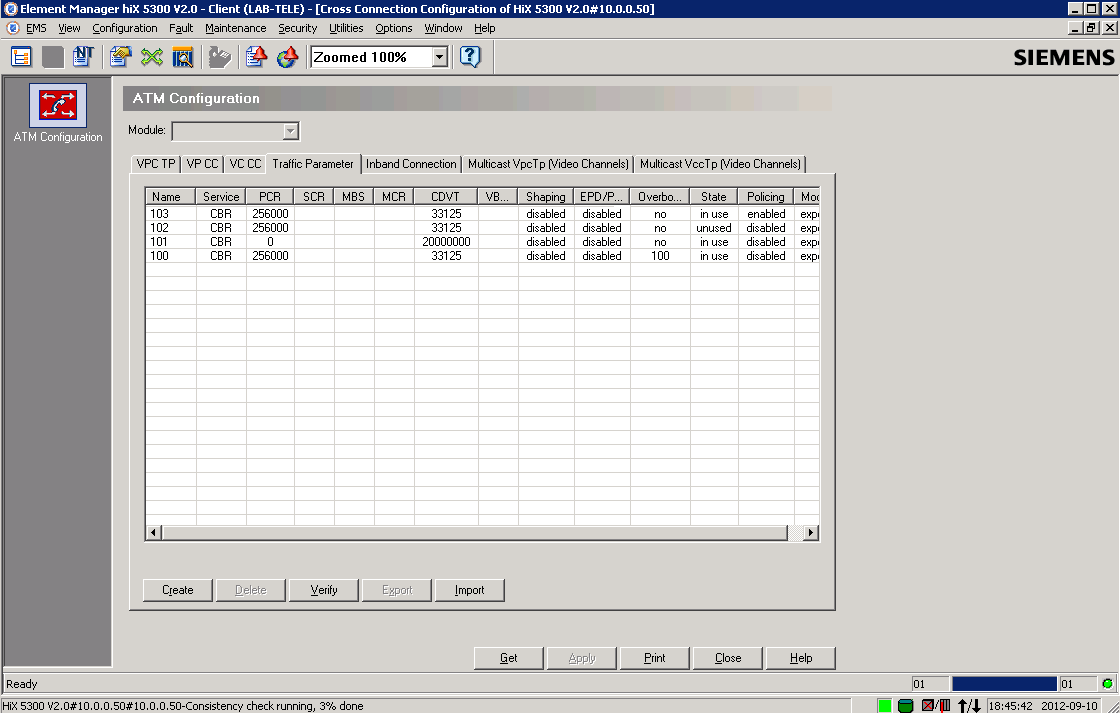This screenshot has width=1120, height=713.
Task: Click the State column header
Action: point(714,196)
